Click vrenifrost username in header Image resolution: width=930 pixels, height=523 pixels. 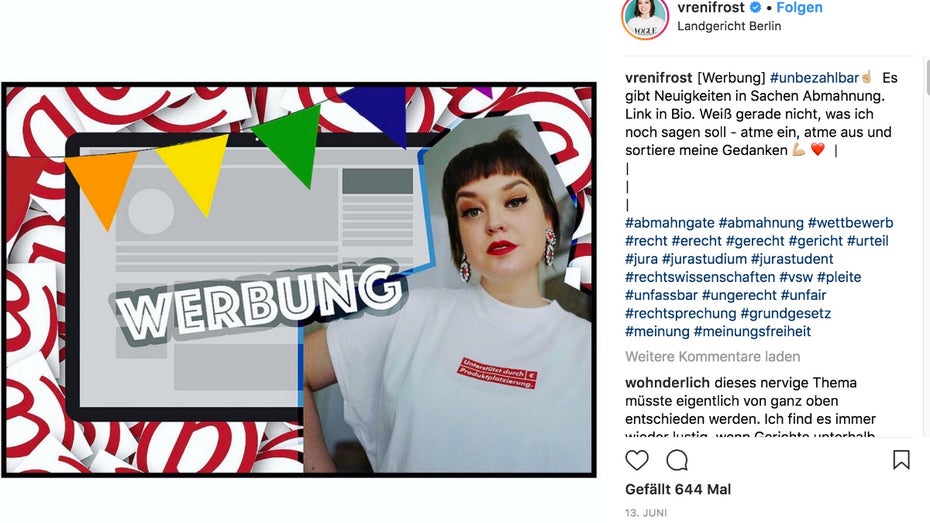tap(711, 8)
